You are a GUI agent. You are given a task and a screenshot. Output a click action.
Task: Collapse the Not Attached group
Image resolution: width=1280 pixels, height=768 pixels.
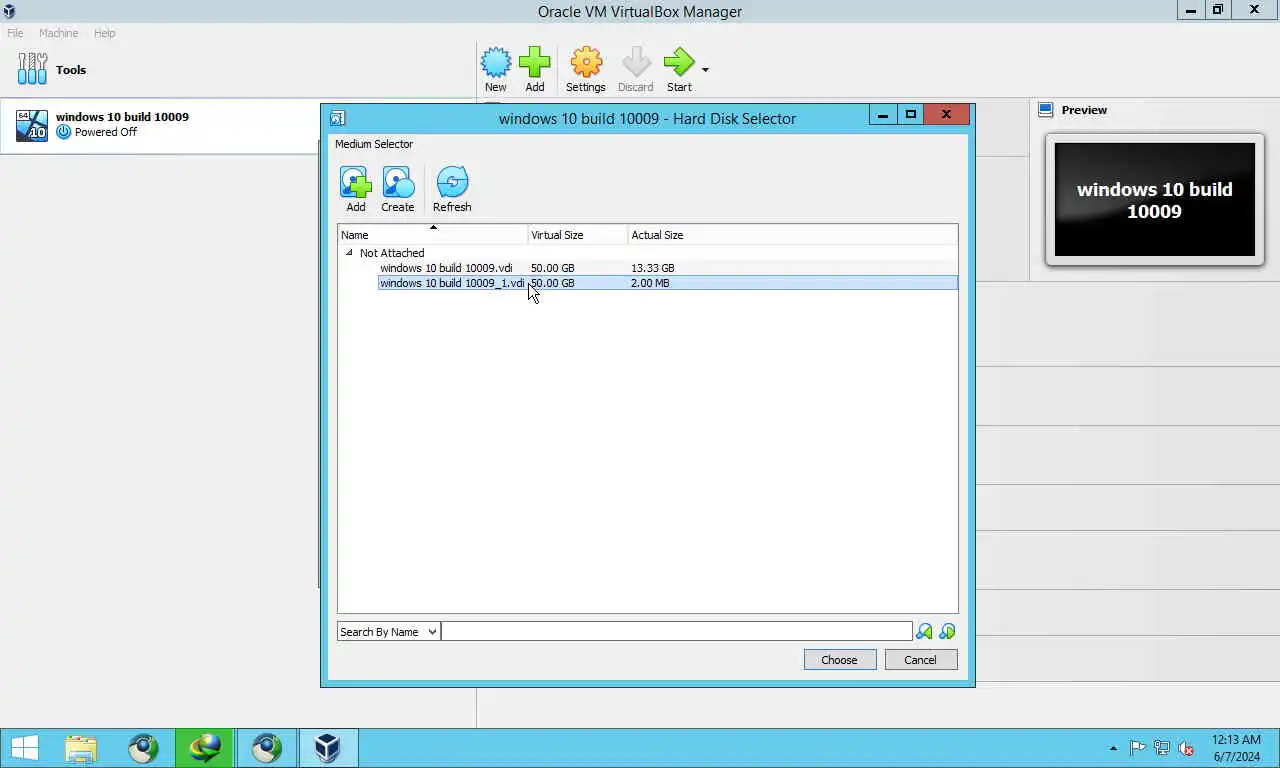point(349,253)
